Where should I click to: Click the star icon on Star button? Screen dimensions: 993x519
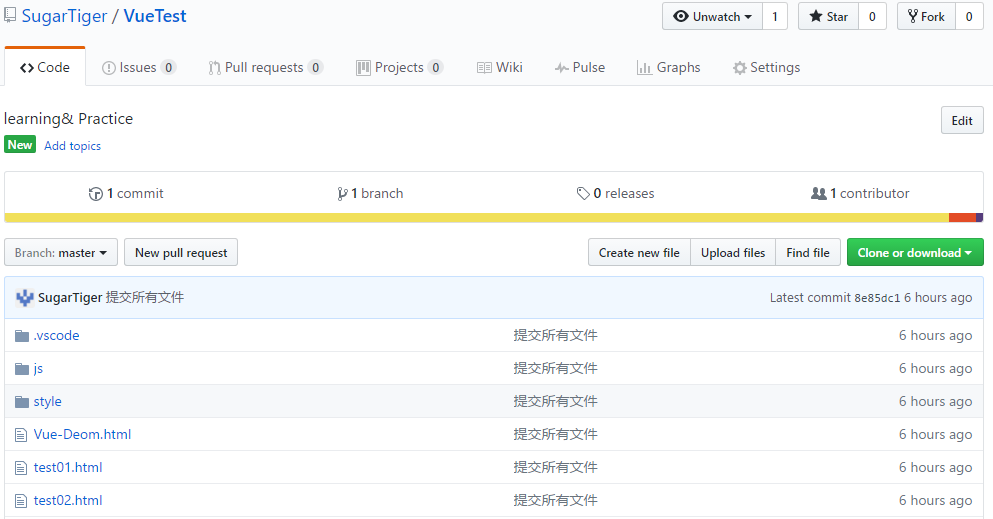(816, 16)
